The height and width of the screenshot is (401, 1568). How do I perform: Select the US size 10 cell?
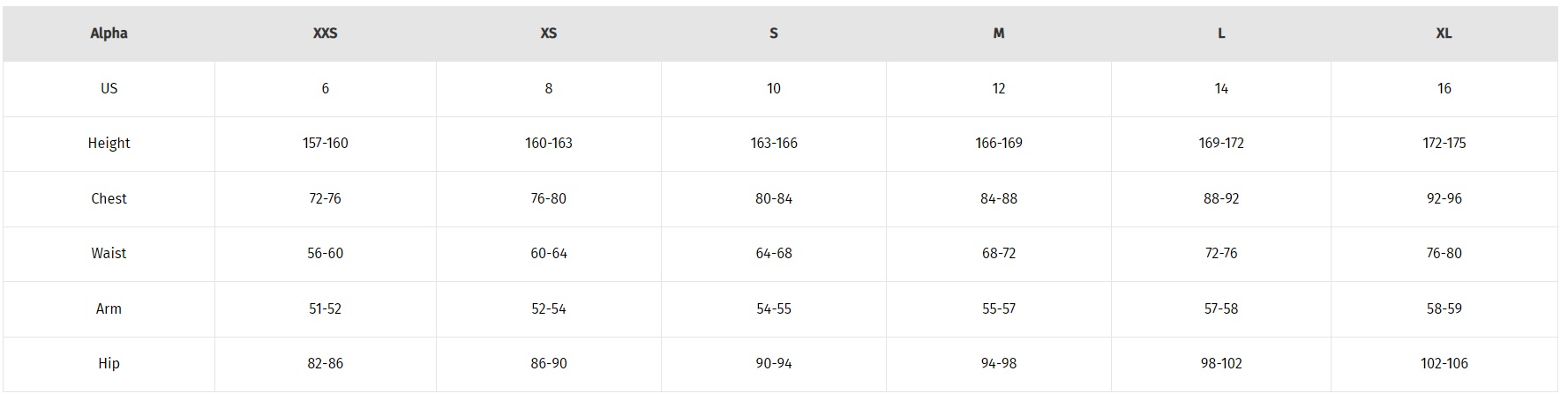point(773,88)
